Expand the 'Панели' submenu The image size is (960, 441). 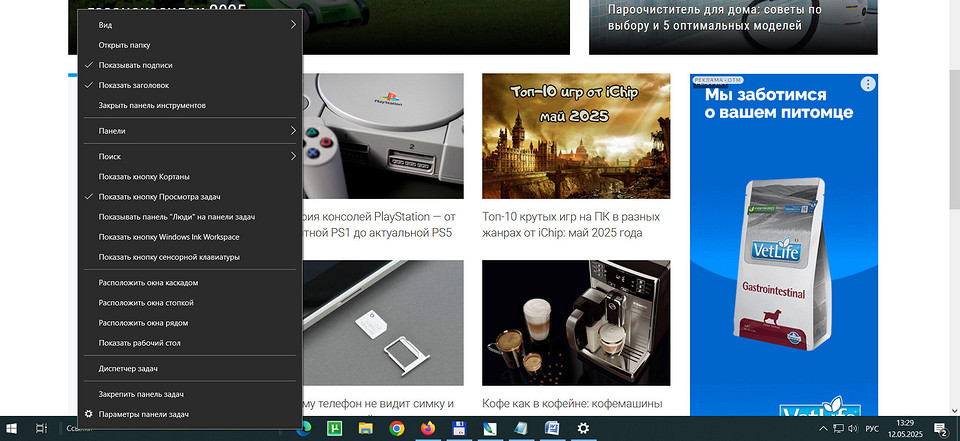(190, 131)
